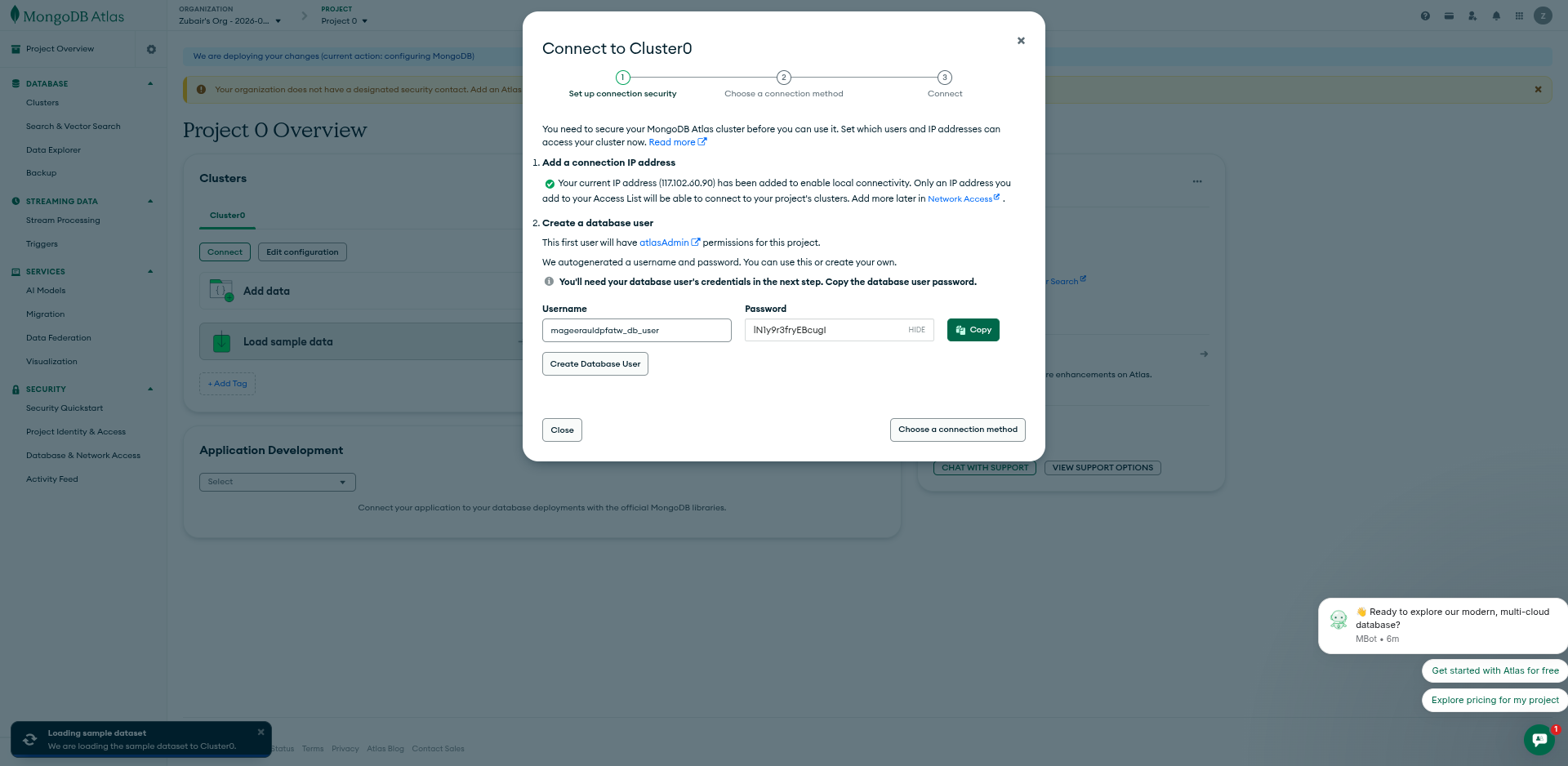Click the Username input field
Screen dimensions: 1568x766
point(636,331)
